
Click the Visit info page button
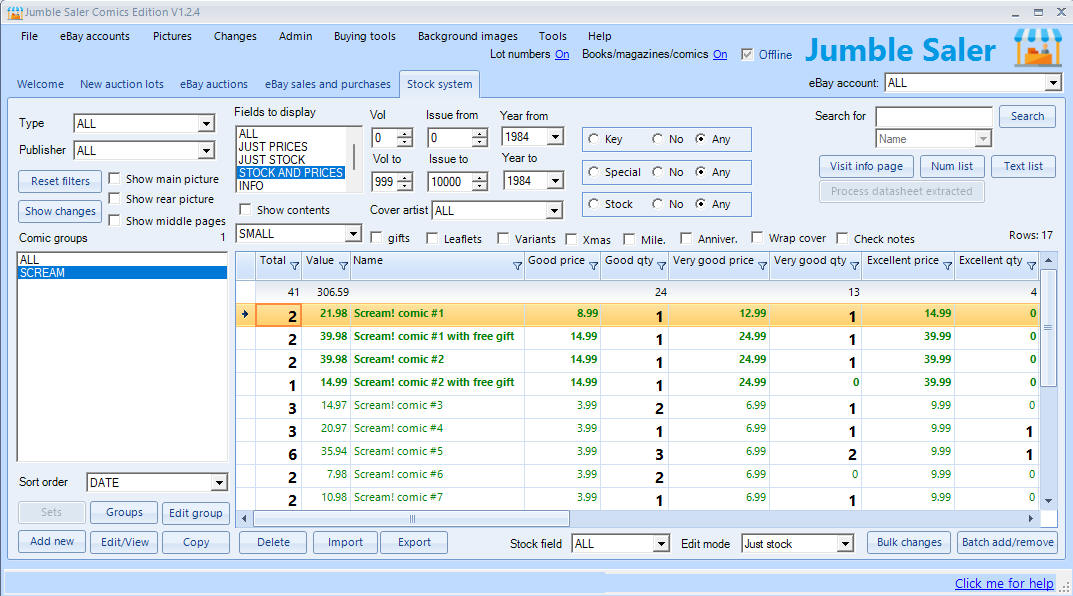tap(866, 166)
